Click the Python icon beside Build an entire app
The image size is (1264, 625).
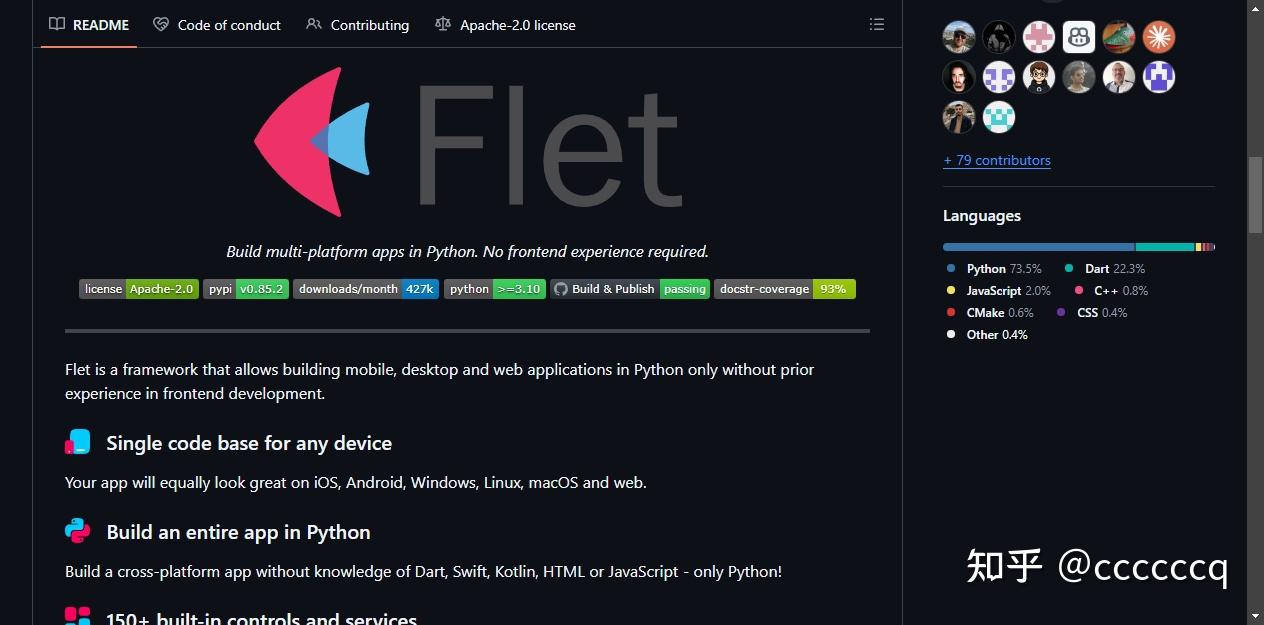[x=78, y=531]
